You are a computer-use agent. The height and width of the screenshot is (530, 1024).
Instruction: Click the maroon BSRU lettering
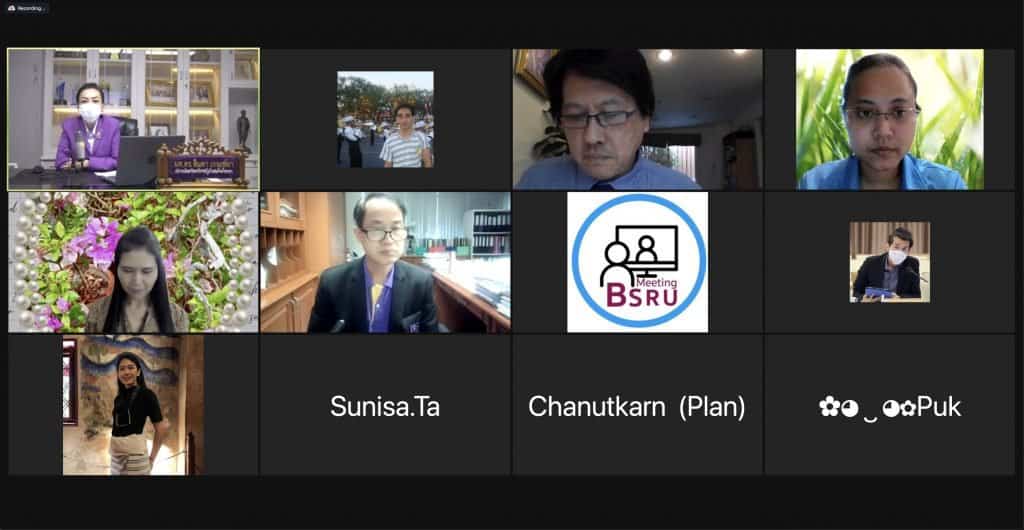637,296
